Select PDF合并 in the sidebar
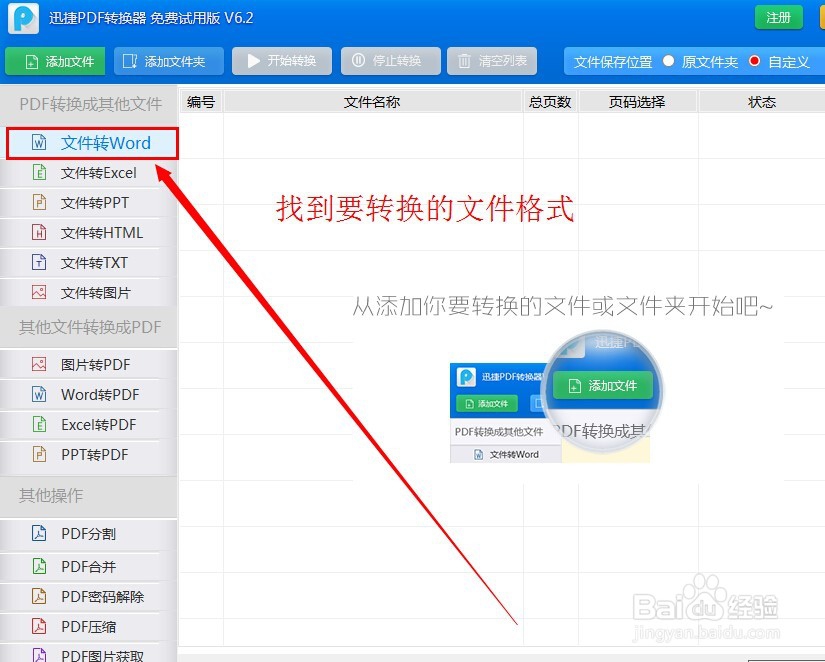Image resolution: width=825 pixels, height=662 pixels. (88, 567)
